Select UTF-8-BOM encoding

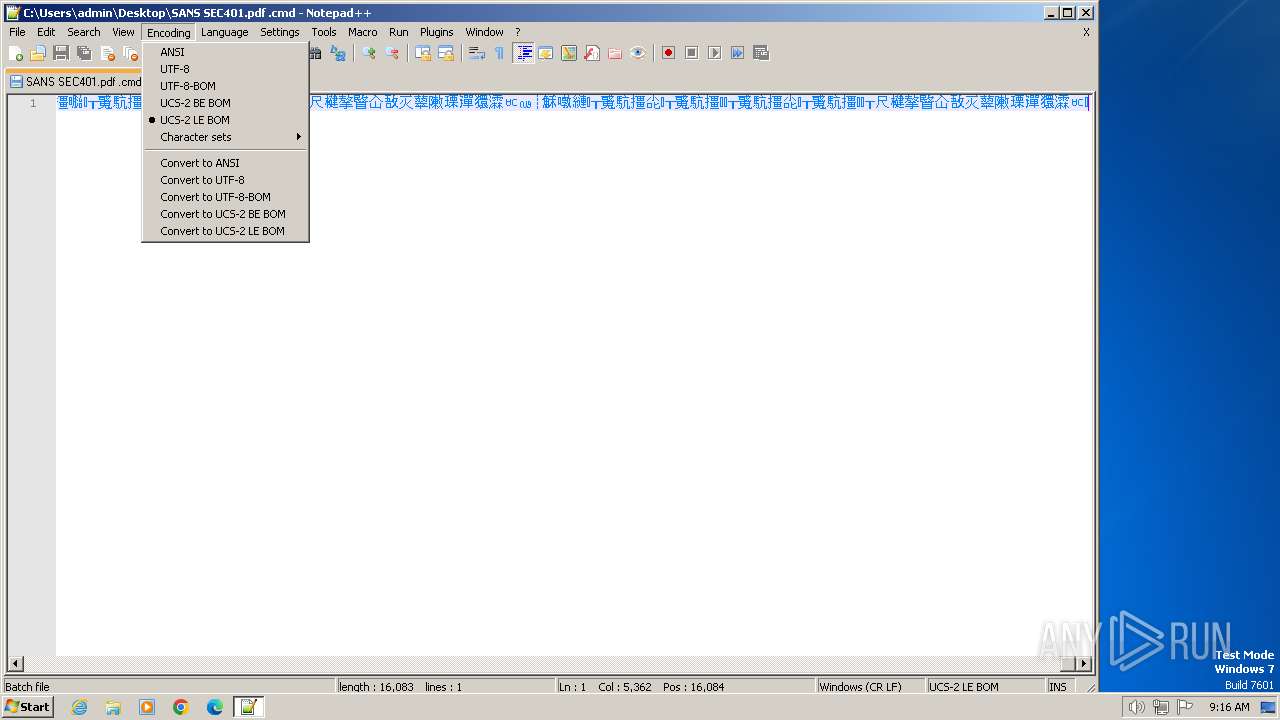tap(225, 86)
